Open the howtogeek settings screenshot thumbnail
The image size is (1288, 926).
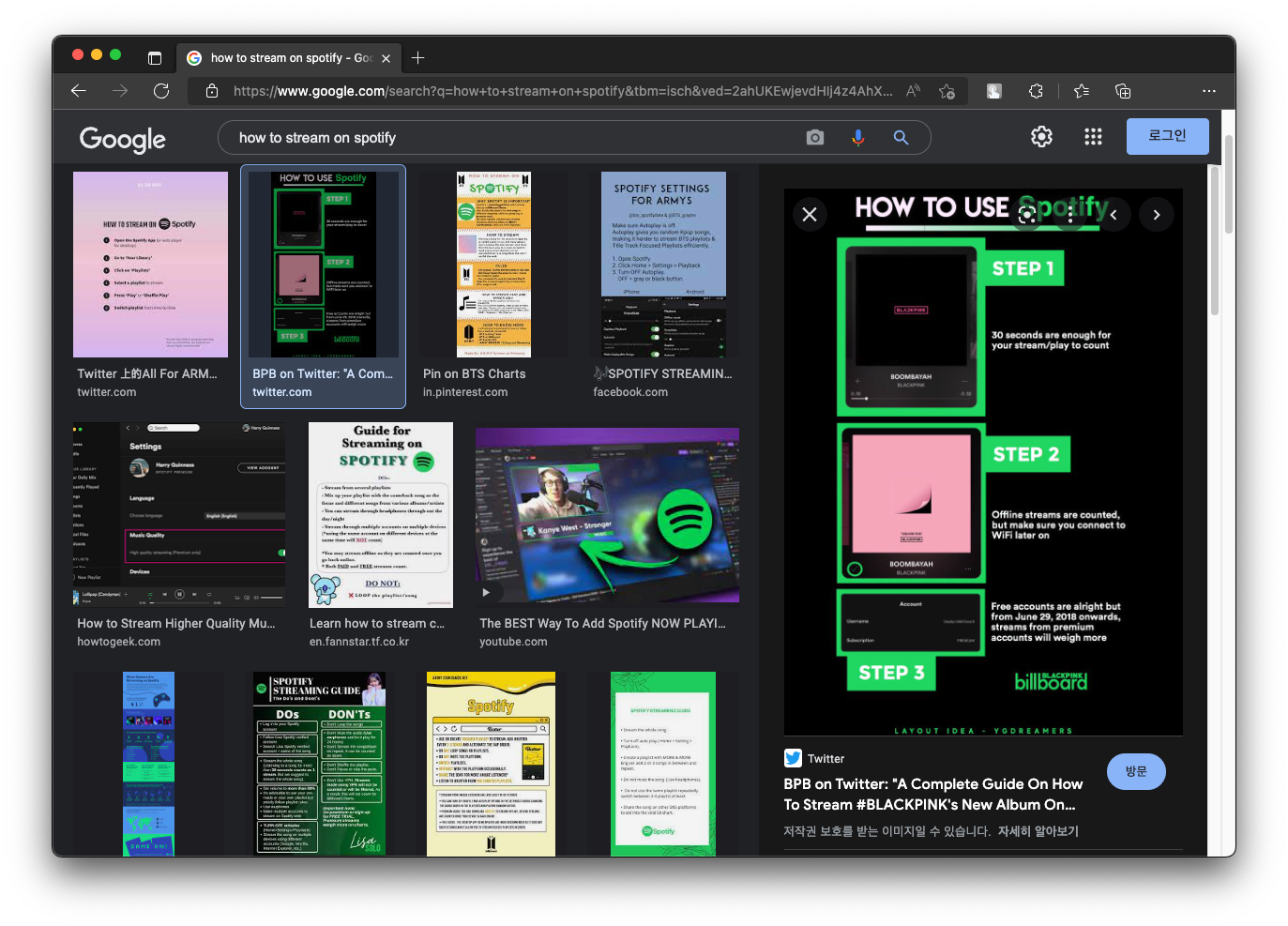pos(178,514)
